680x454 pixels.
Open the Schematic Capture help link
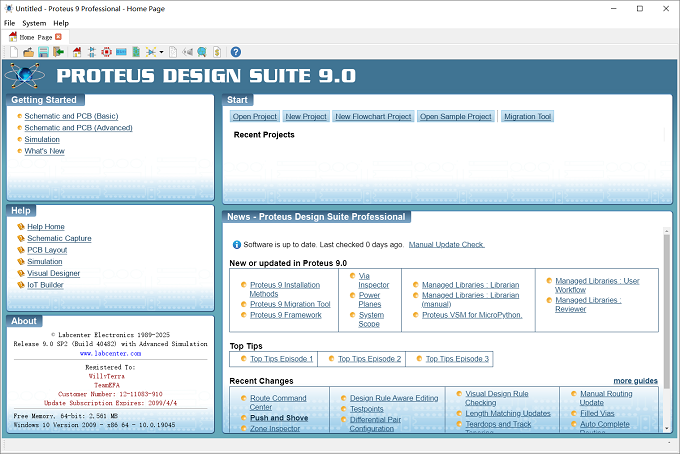[59, 238]
